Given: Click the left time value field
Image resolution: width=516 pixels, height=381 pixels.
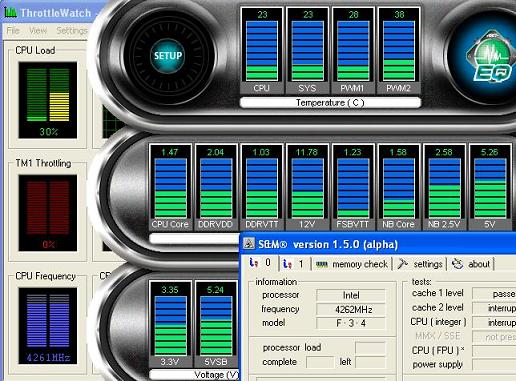Looking at the screenshot, I should click(371, 362).
